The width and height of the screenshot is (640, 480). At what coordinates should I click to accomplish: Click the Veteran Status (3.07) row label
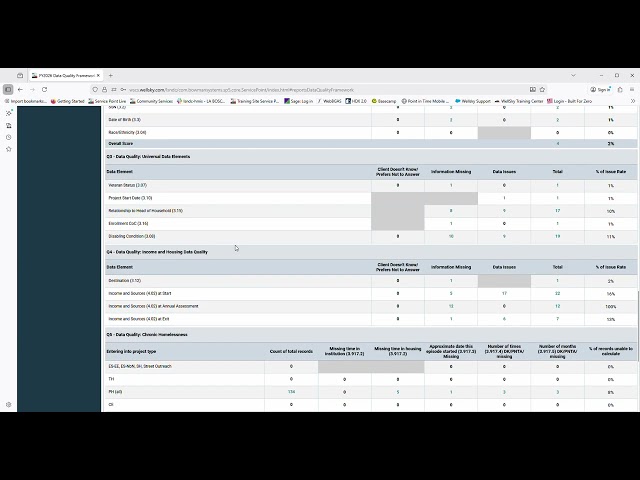click(x=127, y=185)
